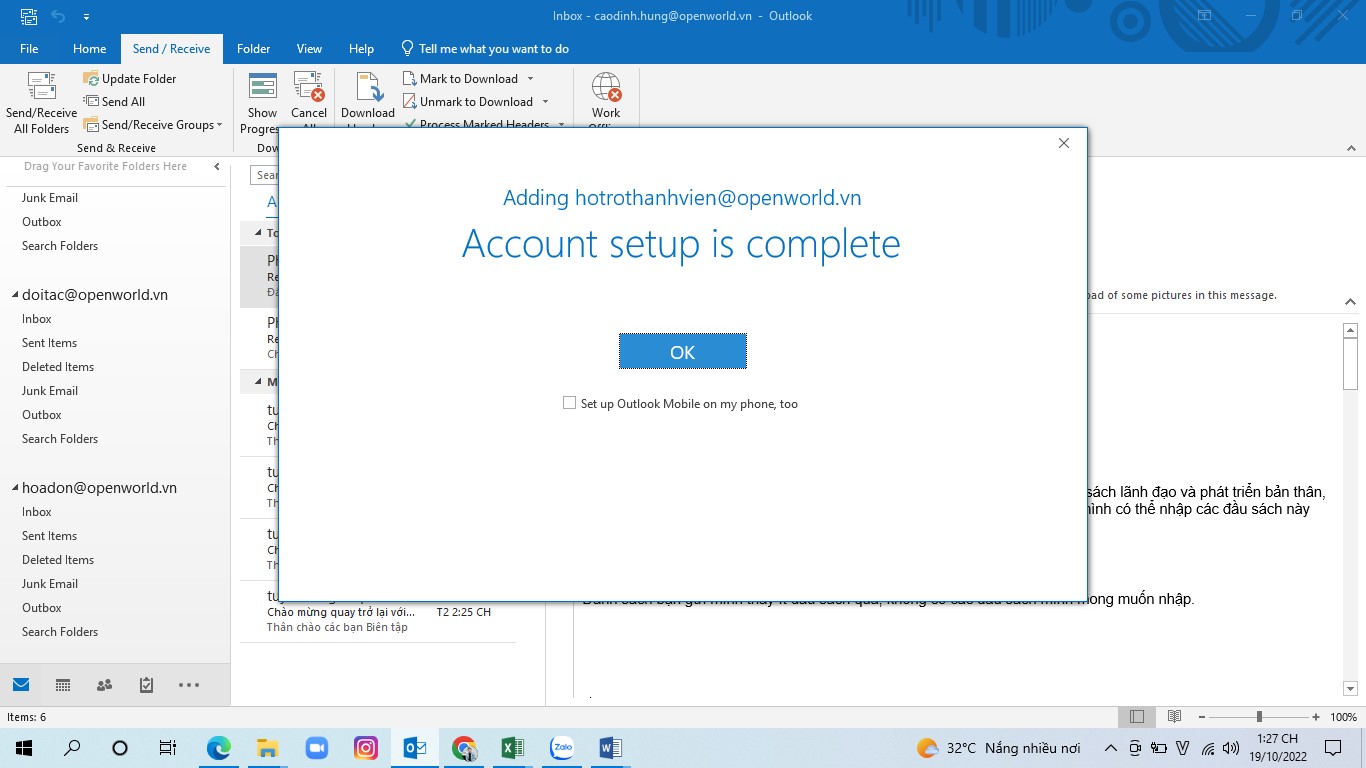
Task: Open the notification center icon
Action: pyautogui.click(x=1333, y=748)
